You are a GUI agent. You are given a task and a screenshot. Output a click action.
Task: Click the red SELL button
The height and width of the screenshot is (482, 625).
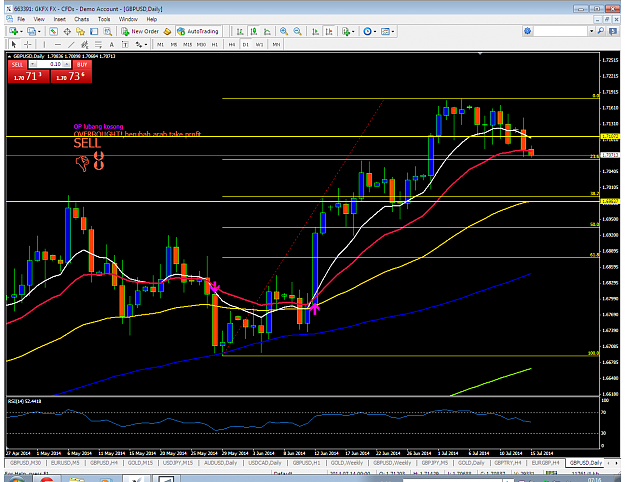[x=17, y=65]
